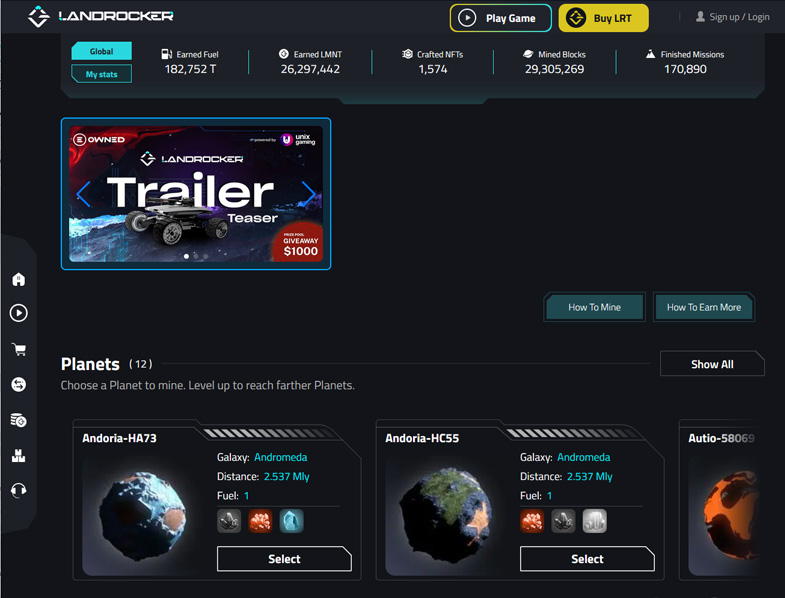
Task: Click the Finished Missions flag icon
Action: click(x=650, y=54)
